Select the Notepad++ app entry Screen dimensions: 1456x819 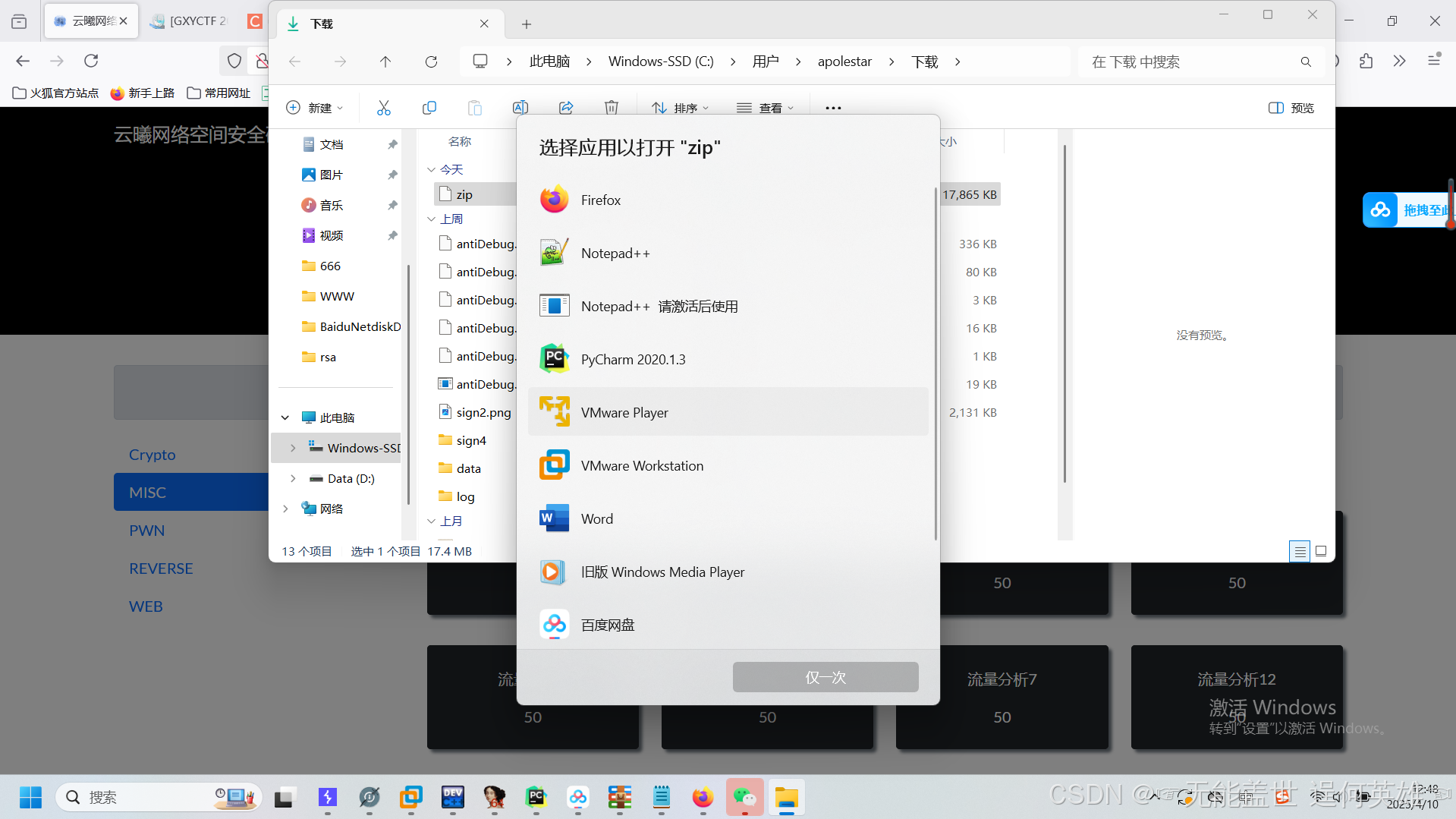coord(728,253)
